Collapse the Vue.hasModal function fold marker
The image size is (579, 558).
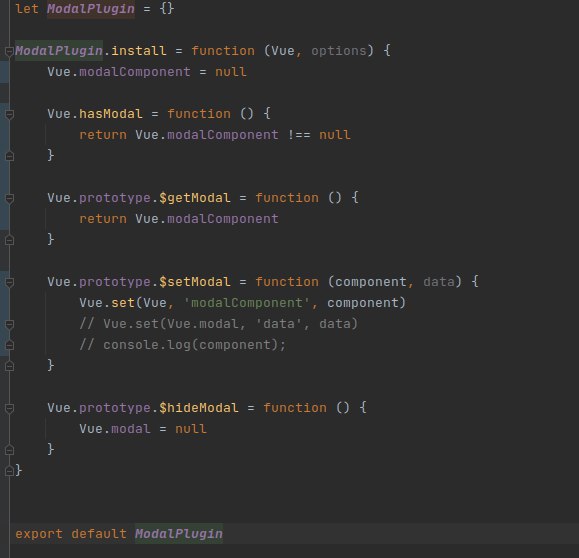10,114
